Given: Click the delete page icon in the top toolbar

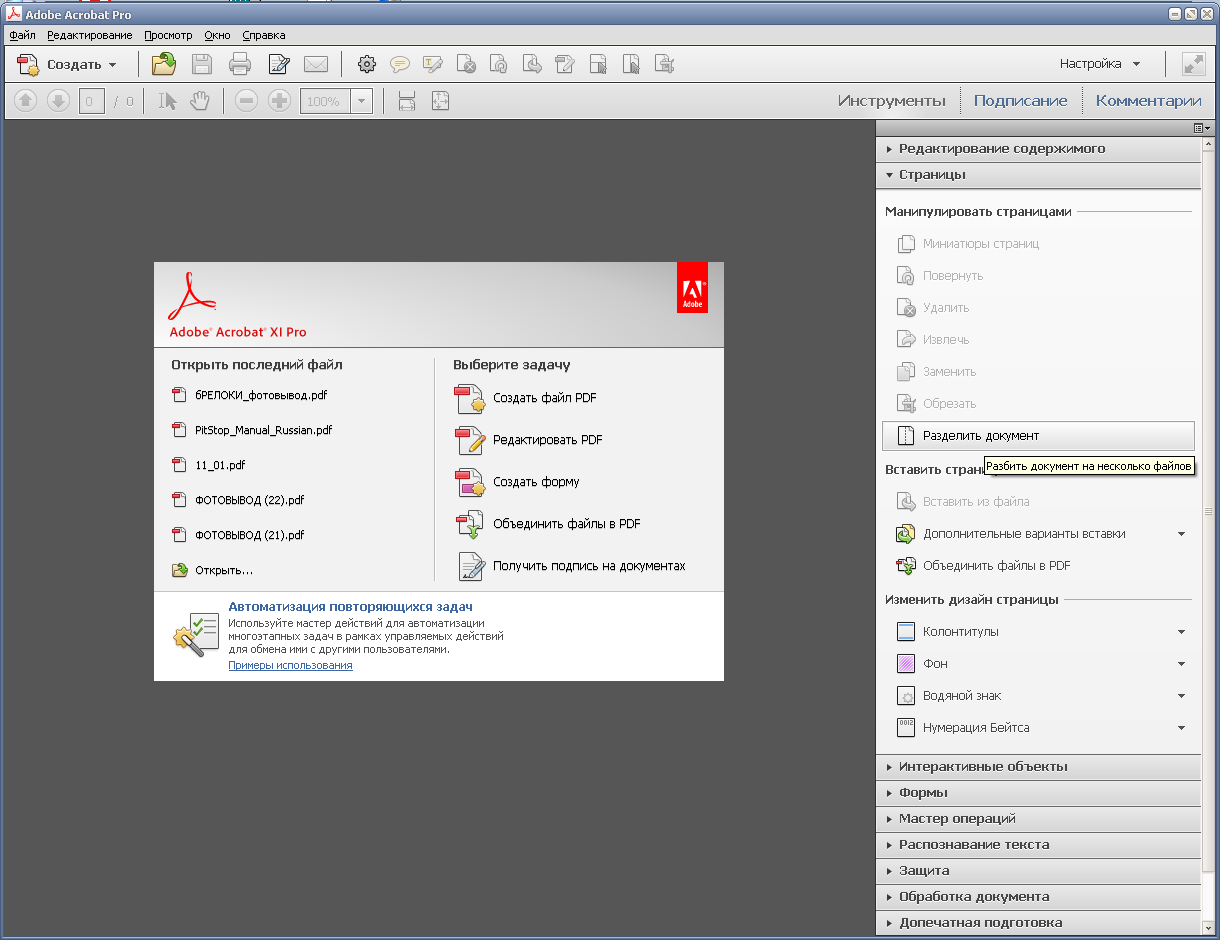Looking at the screenshot, I should tap(466, 64).
